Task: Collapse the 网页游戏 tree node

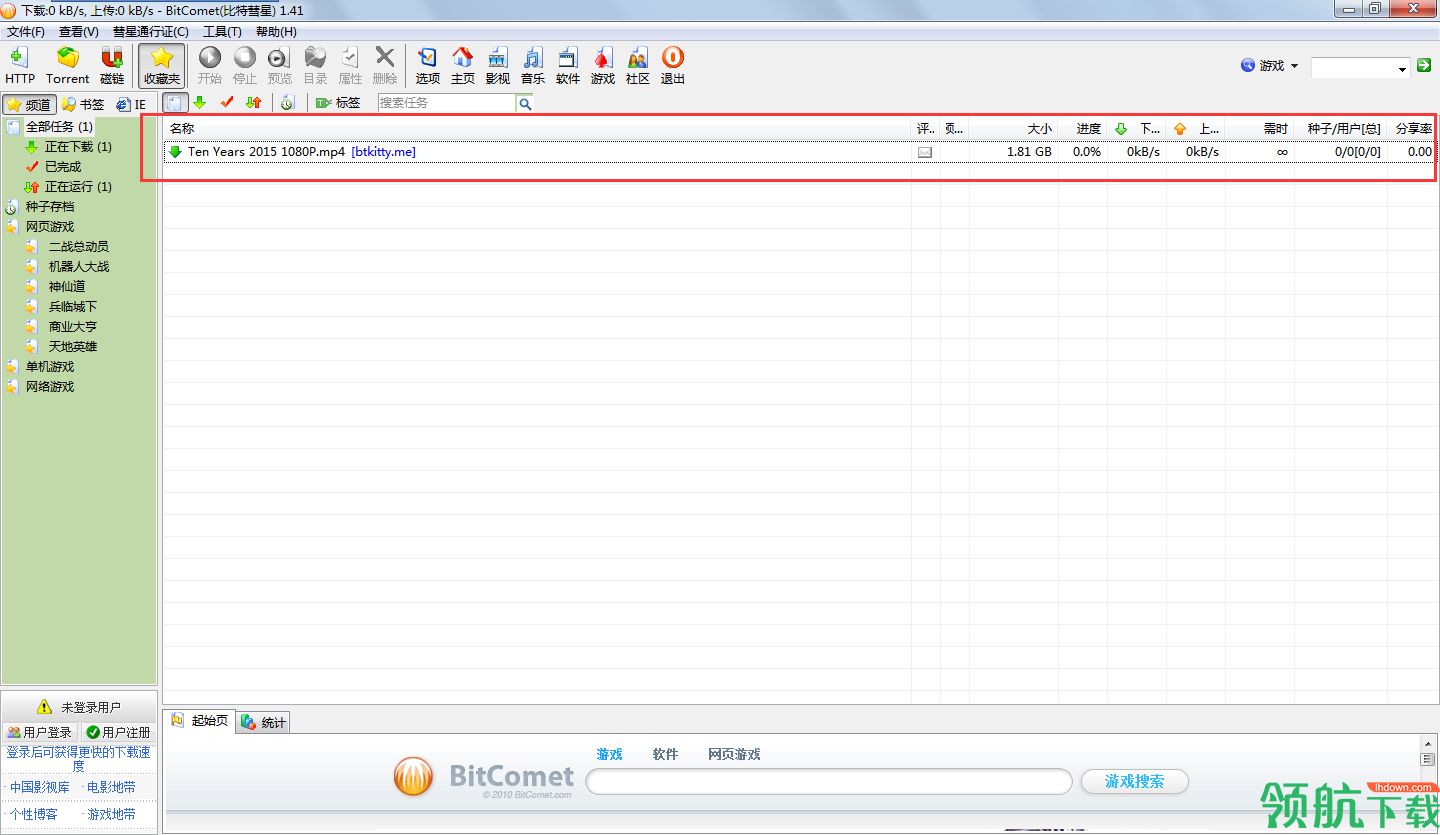Action: click(50, 227)
